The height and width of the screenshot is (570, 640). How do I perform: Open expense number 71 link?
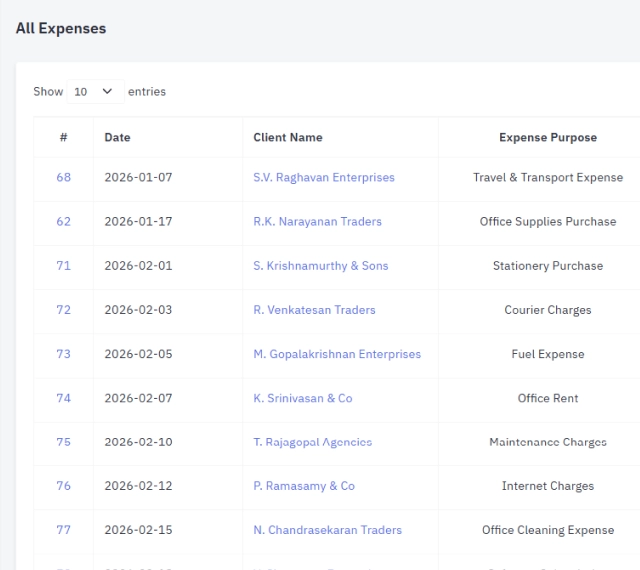click(64, 265)
